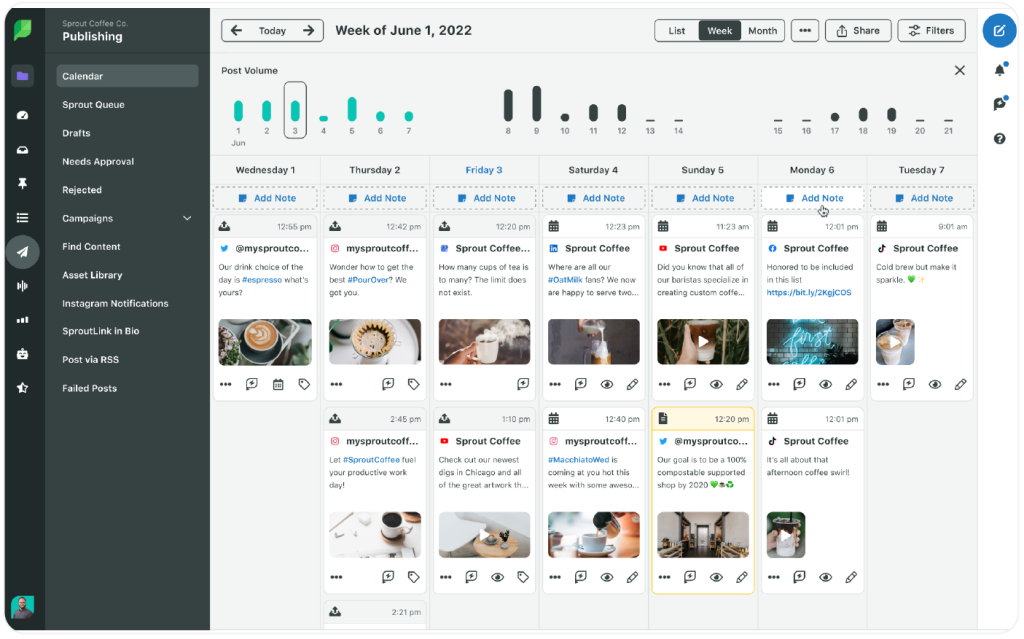Click the pin icon in the left sidebar

pyautogui.click(x=23, y=183)
